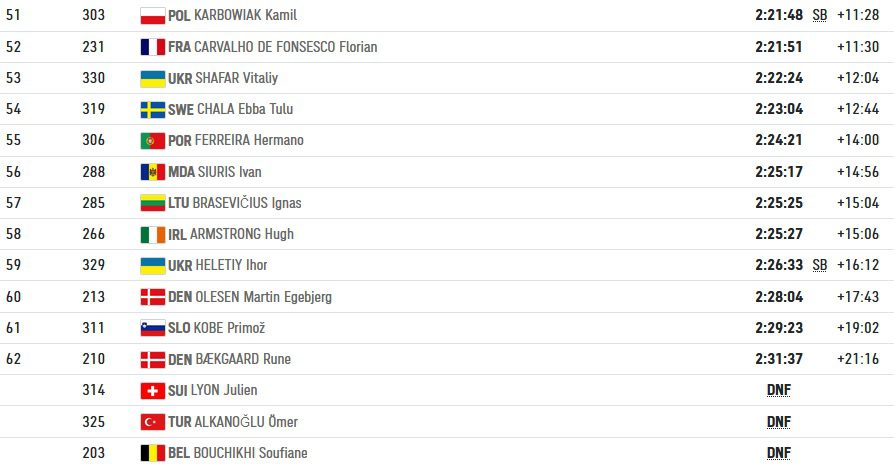Screen dimensions: 895x468
Task: Click the Sweden flag next to CHALA Ebba Tulu
Action: point(152,109)
